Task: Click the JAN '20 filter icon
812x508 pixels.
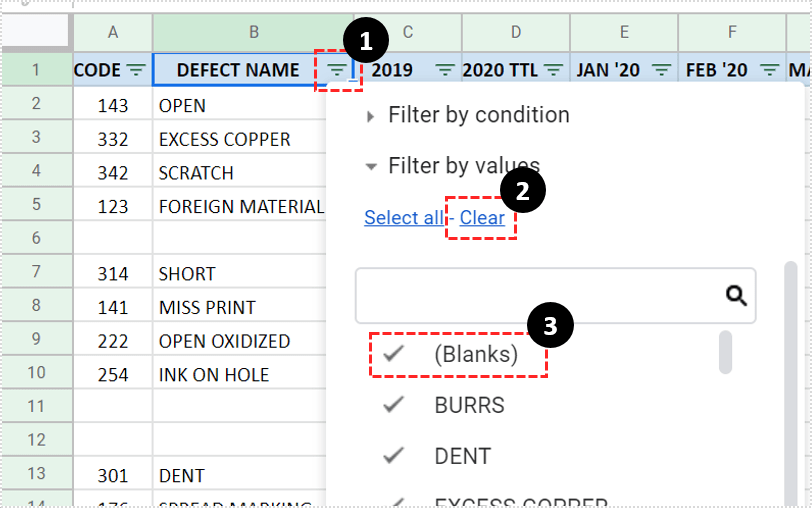Action: (661, 70)
